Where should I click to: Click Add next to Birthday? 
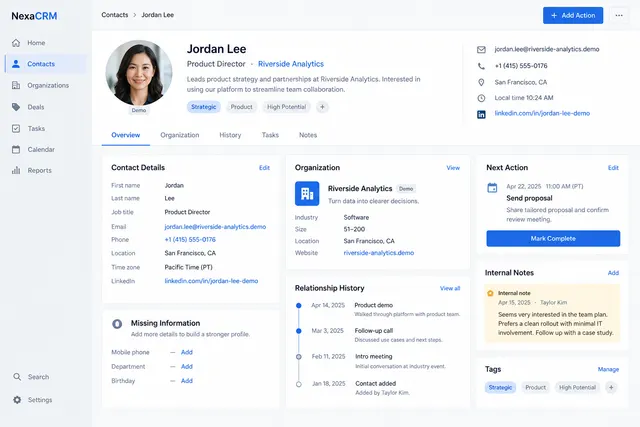click(x=187, y=381)
